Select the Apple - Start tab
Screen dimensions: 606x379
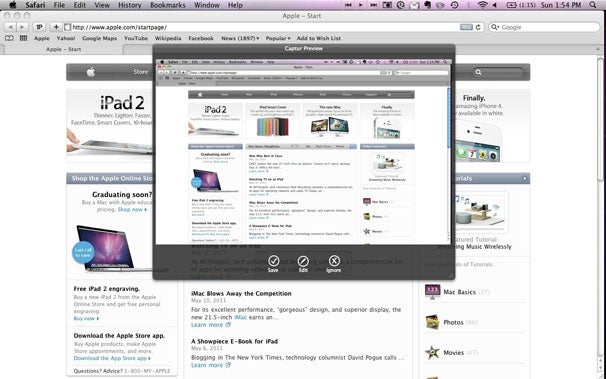(x=63, y=49)
